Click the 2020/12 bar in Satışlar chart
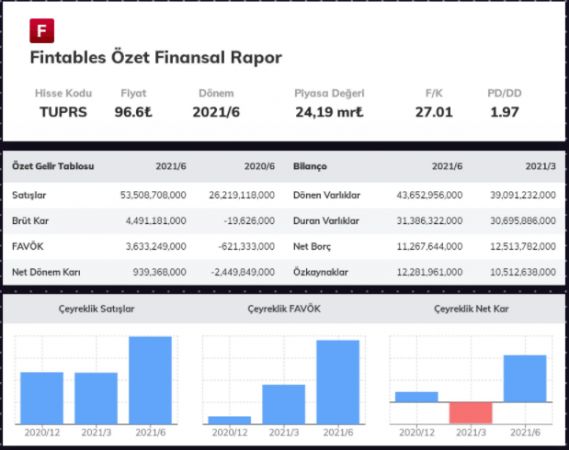 click(42, 398)
